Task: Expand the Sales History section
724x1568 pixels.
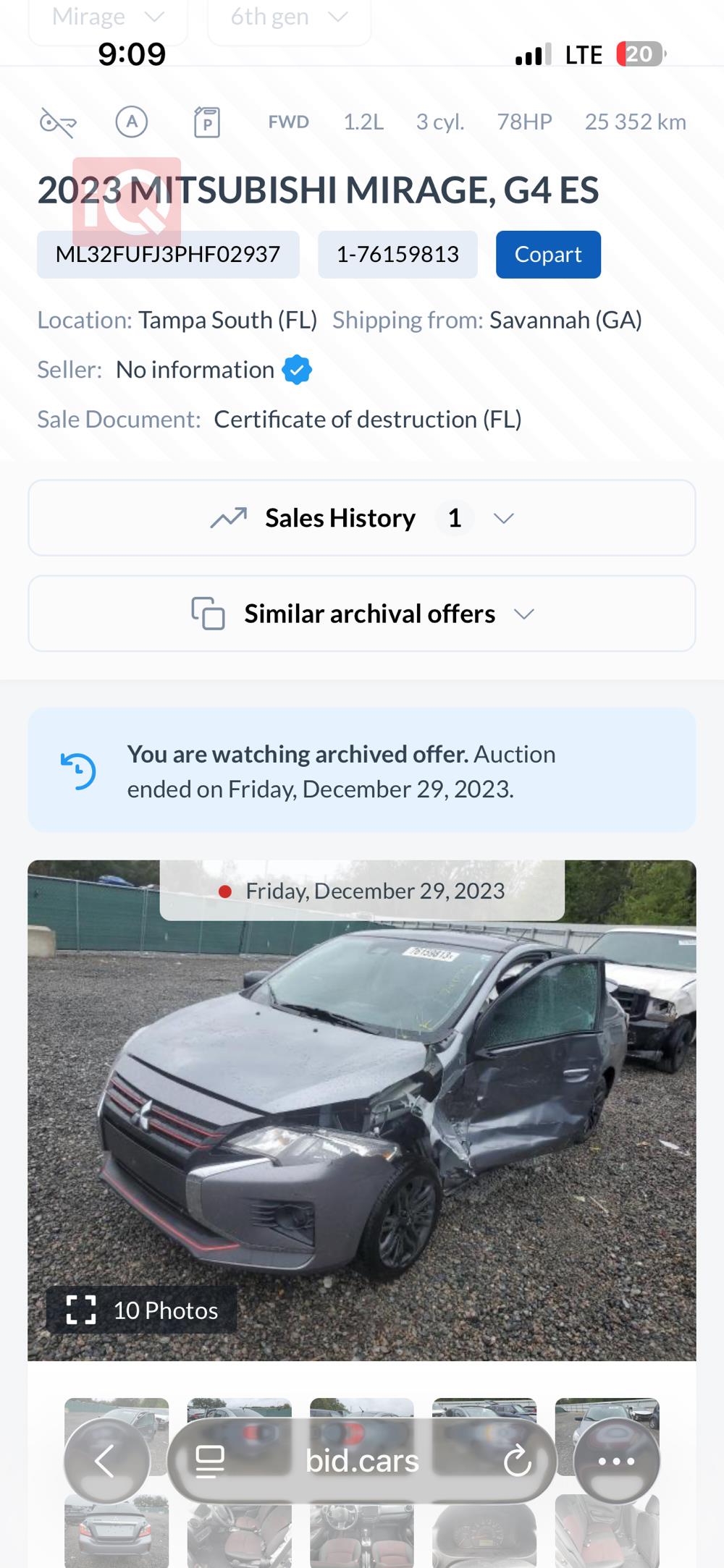Action: tap(362, 518)
